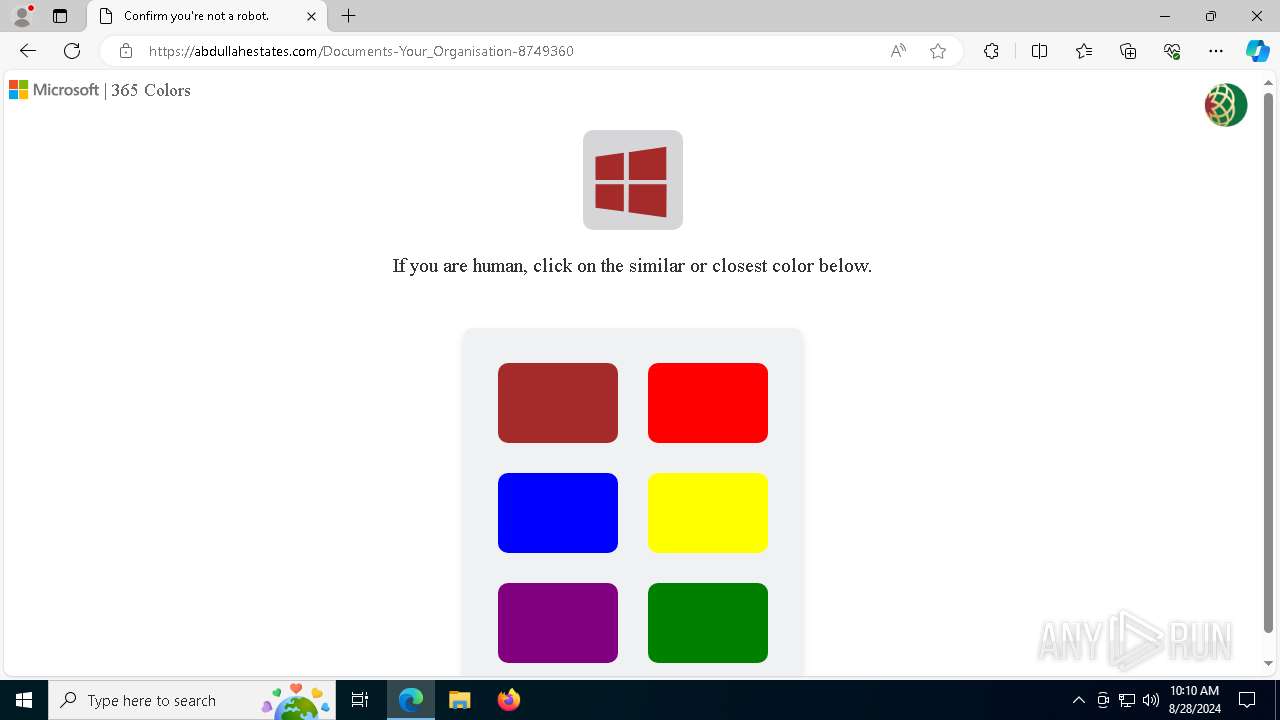
Task: Pick the purple color swatch
Action: 558,623
